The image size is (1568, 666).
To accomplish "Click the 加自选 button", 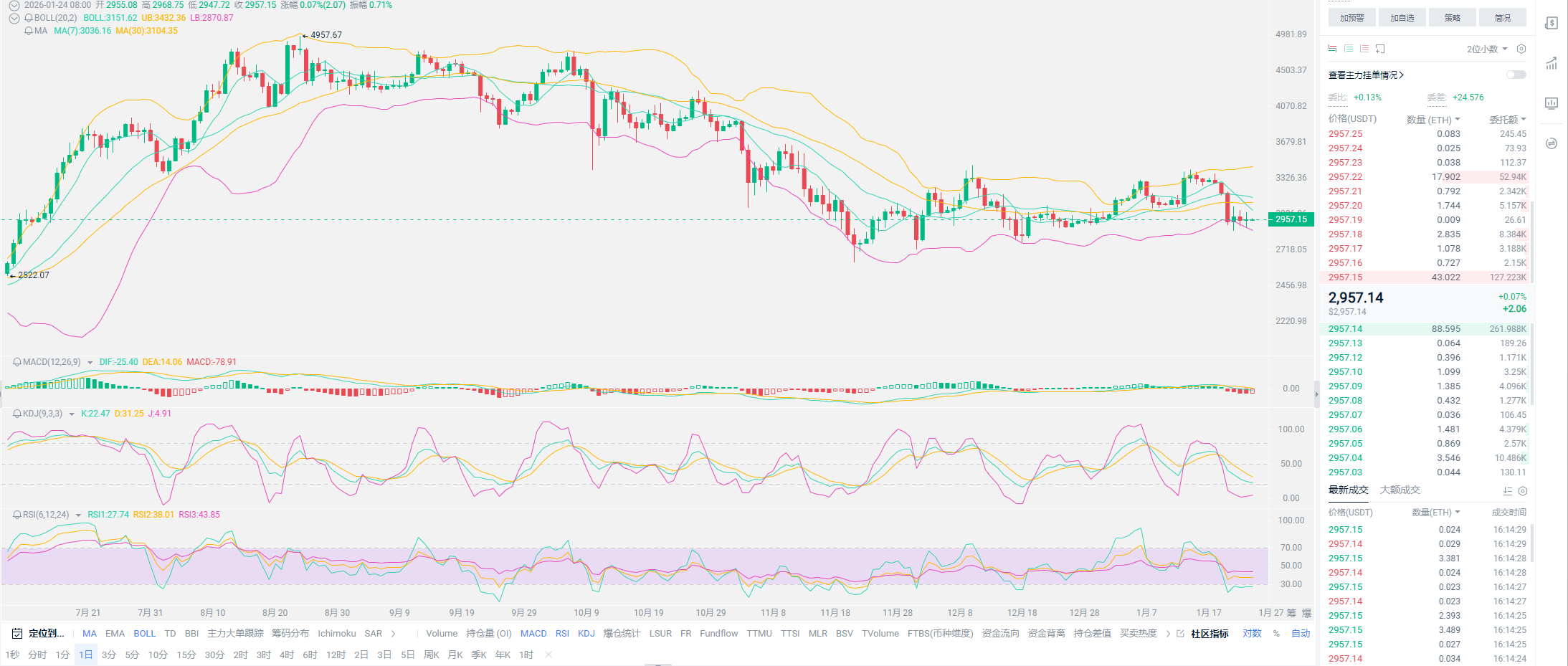I will tap(1402, 18).
